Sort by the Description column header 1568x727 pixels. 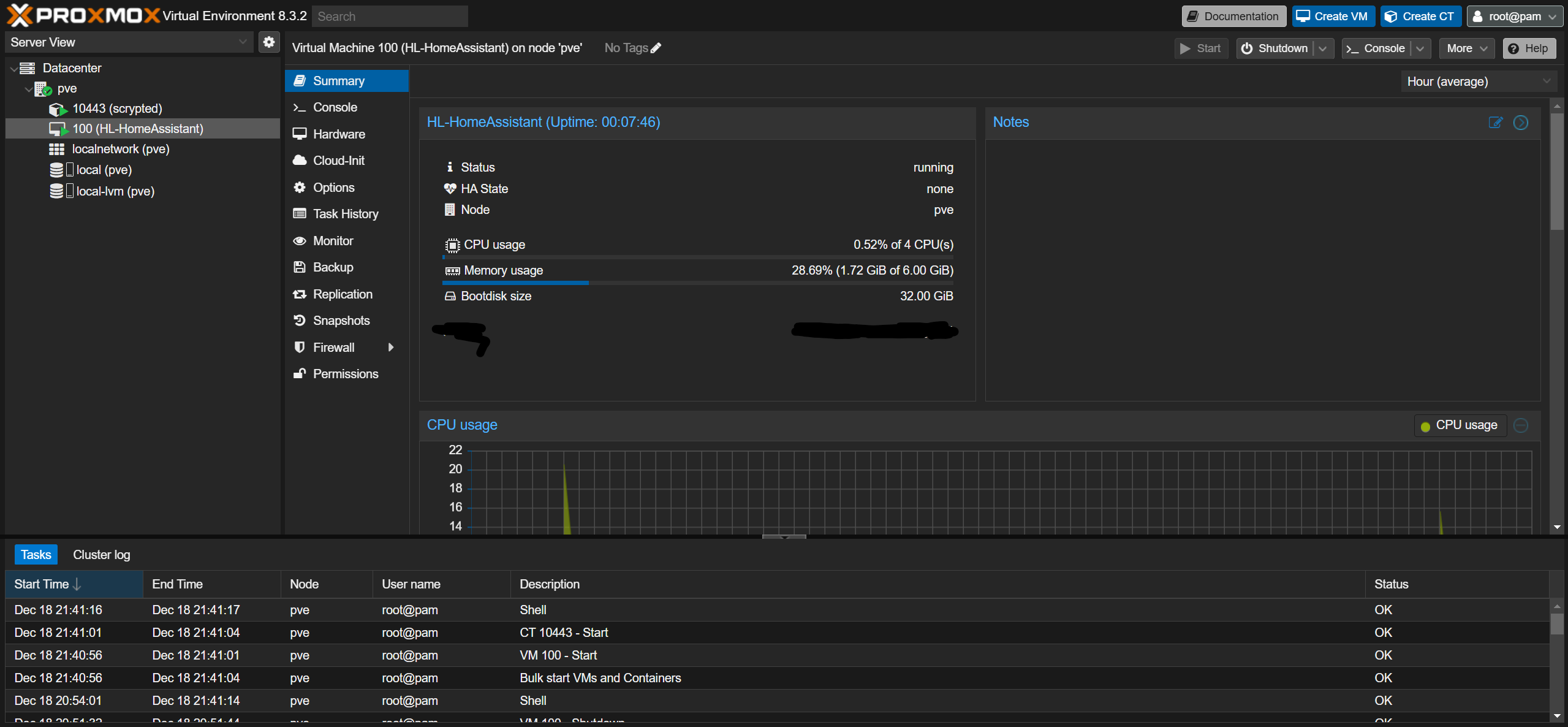[x=937, y=584]
